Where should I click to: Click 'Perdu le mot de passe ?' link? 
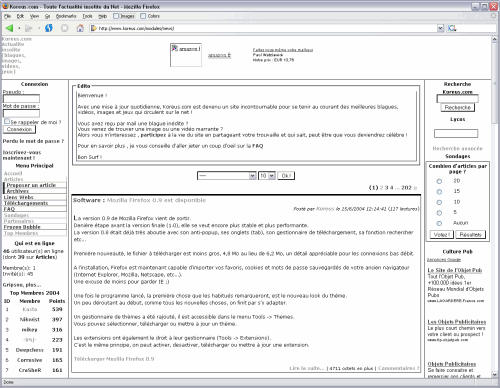pos(33,141)
